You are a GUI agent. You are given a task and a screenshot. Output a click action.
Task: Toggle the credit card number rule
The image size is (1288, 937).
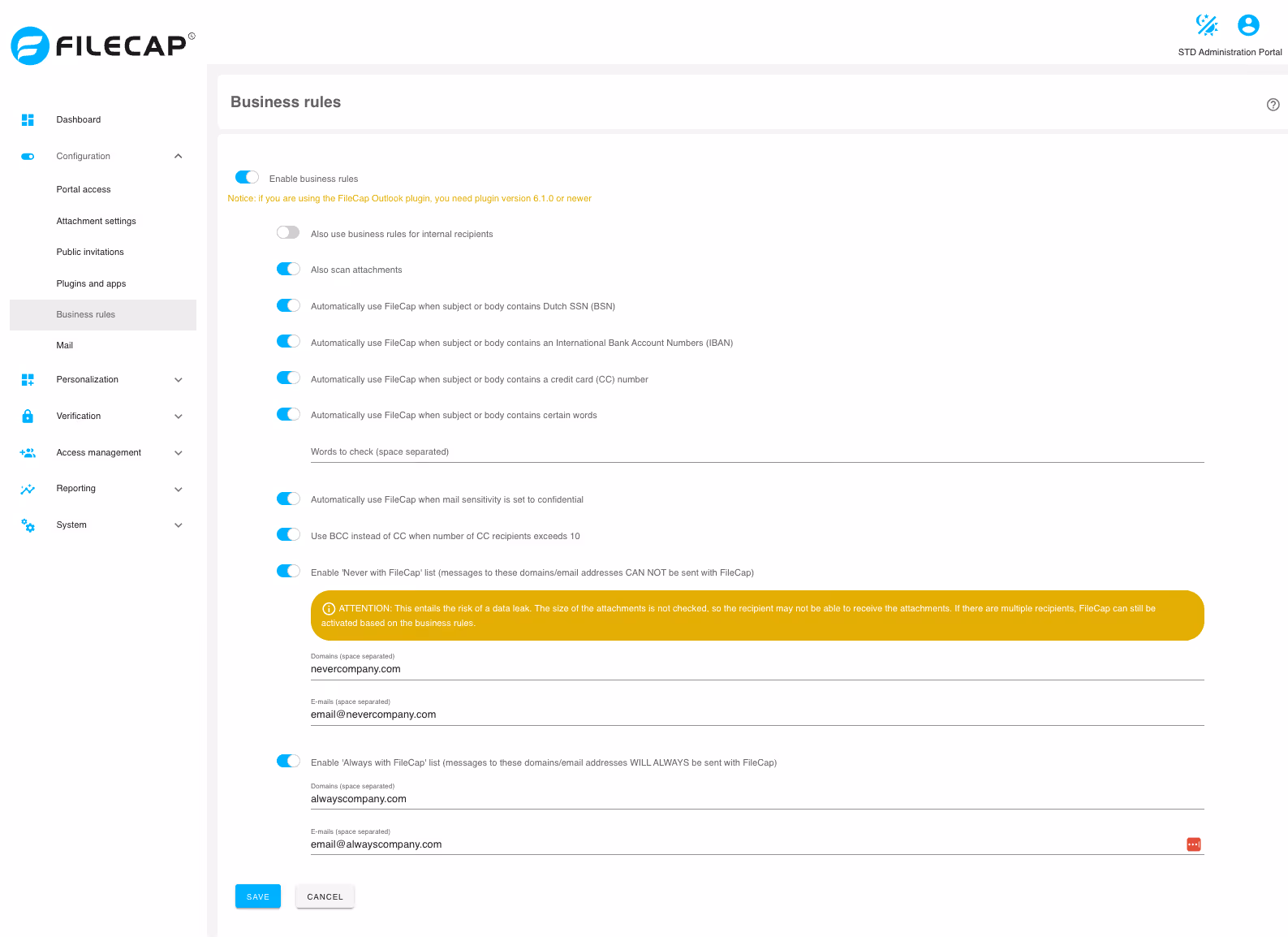coord(288,378)
